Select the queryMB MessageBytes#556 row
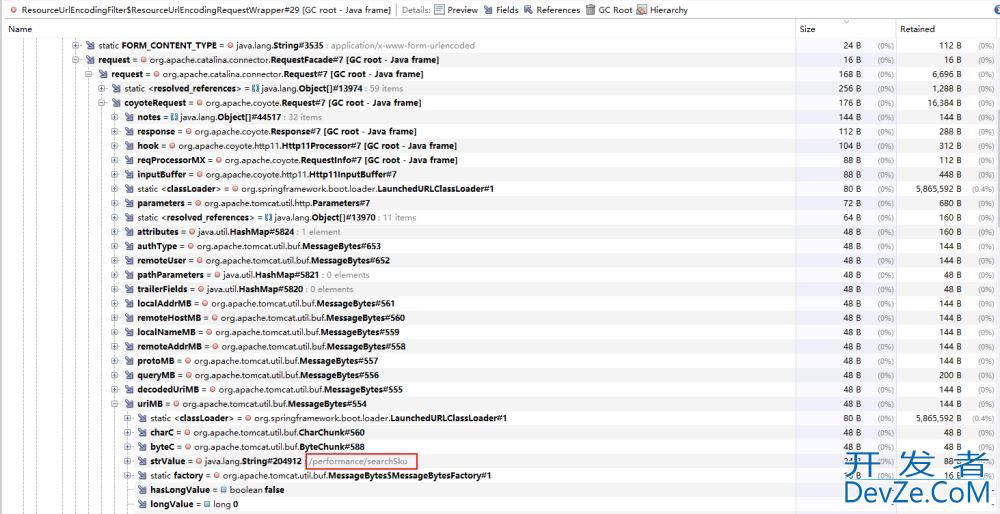 [258, 375]
